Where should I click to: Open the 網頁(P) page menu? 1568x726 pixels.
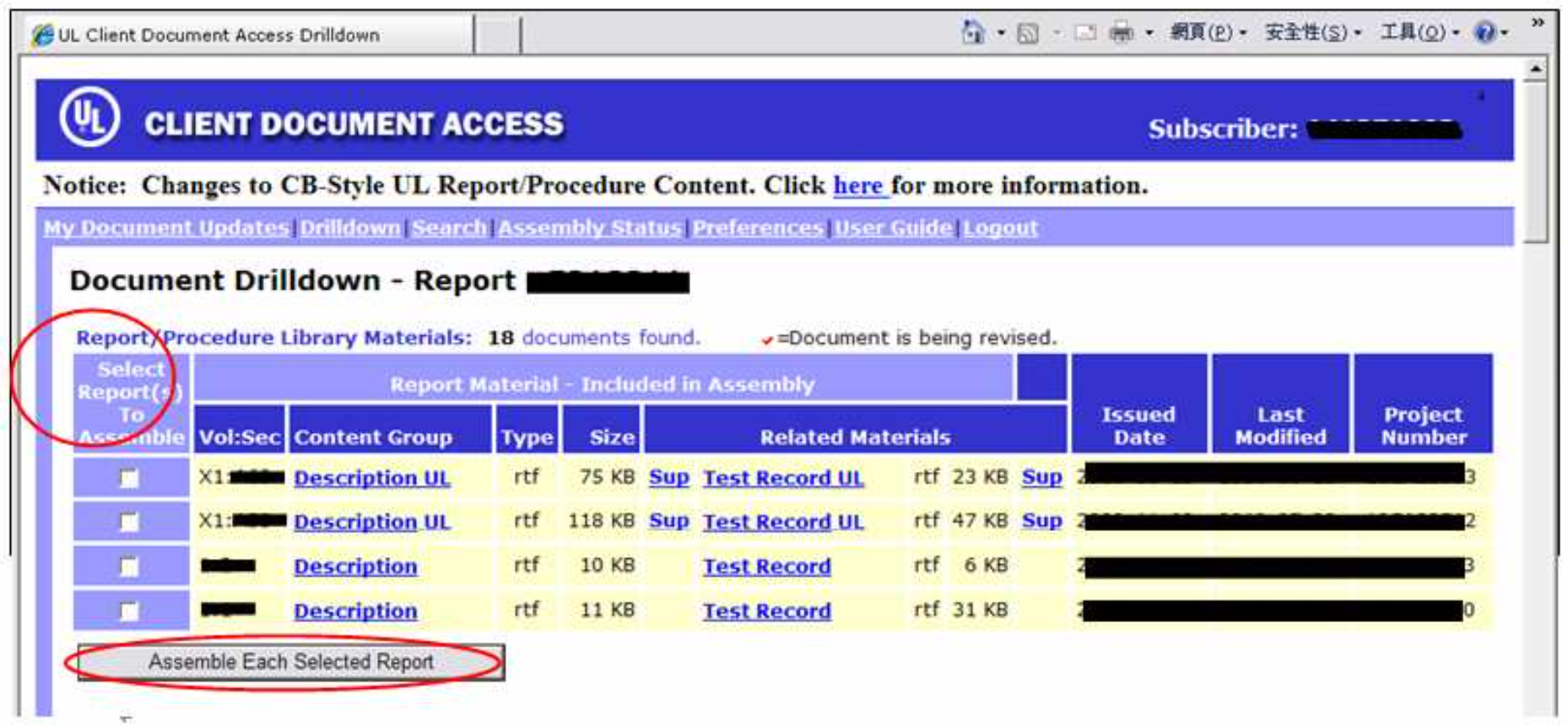point(1208,33)
